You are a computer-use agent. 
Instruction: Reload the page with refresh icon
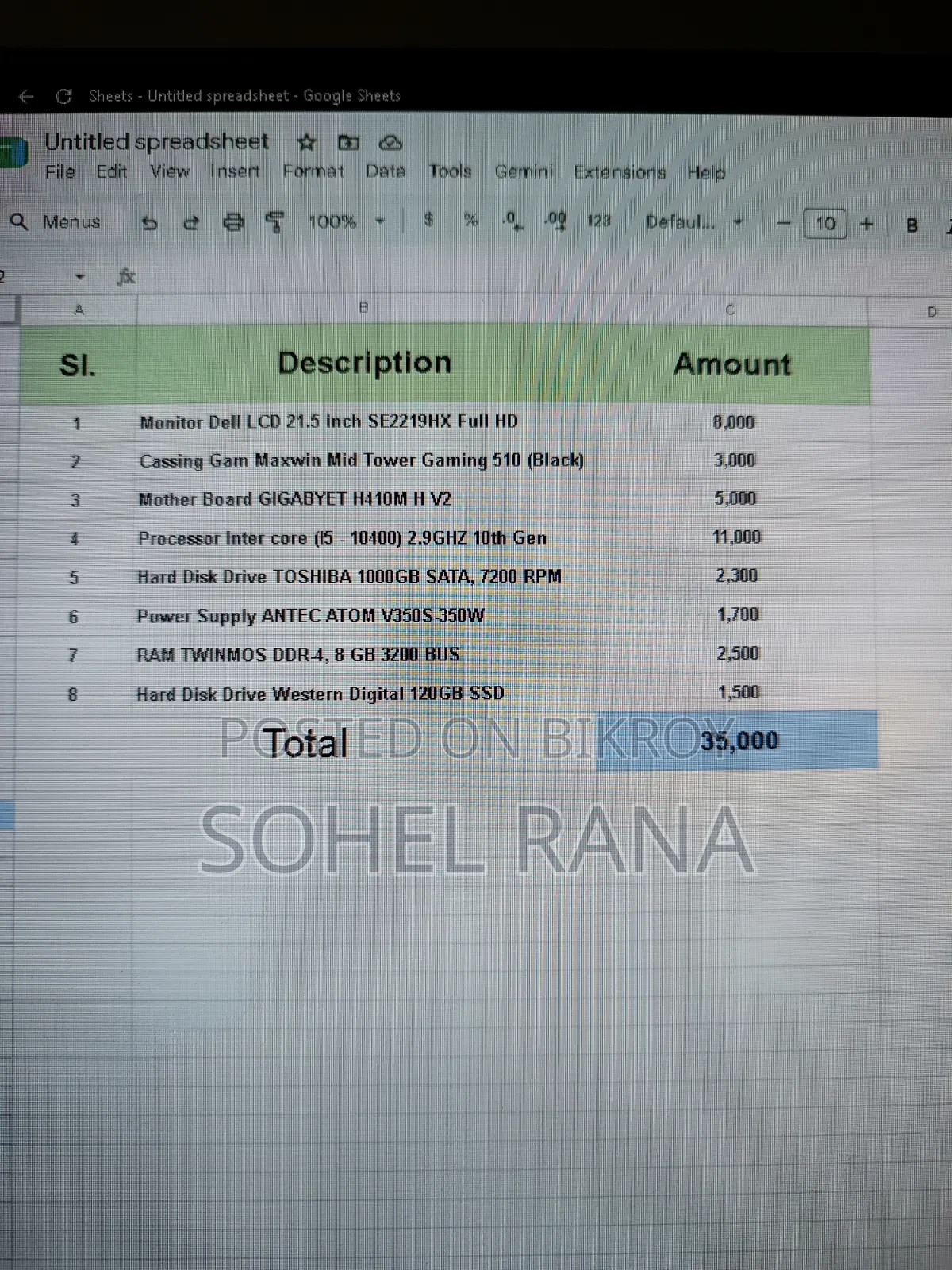click(64, 97)
